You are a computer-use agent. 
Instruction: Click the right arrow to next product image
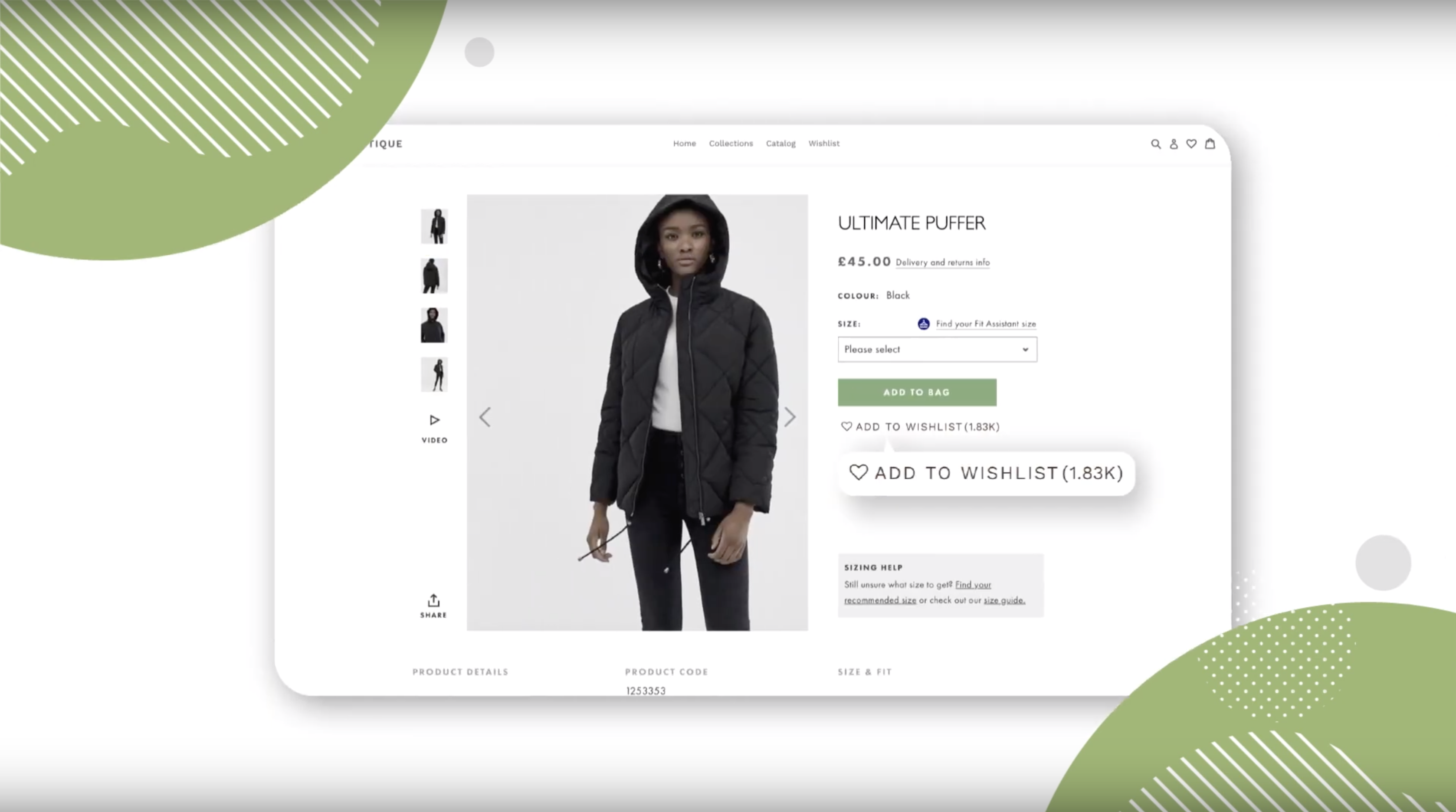point(791,417)
